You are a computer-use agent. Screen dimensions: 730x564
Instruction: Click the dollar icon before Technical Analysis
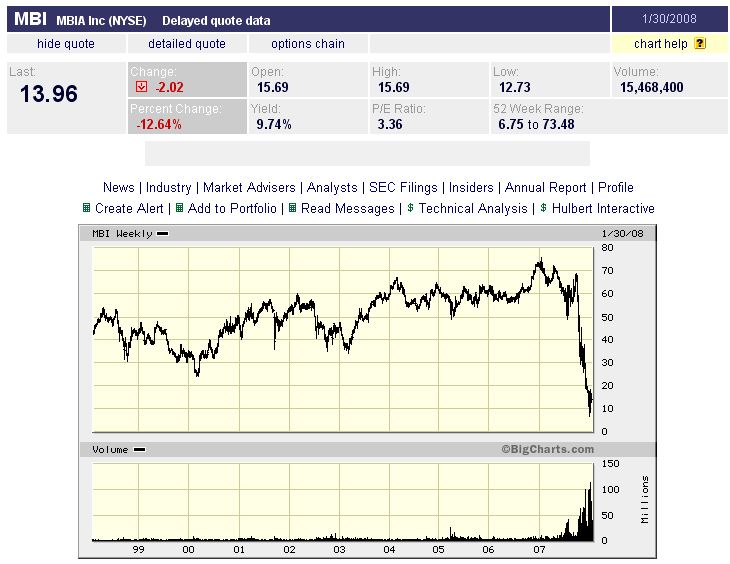click(410, 209)
